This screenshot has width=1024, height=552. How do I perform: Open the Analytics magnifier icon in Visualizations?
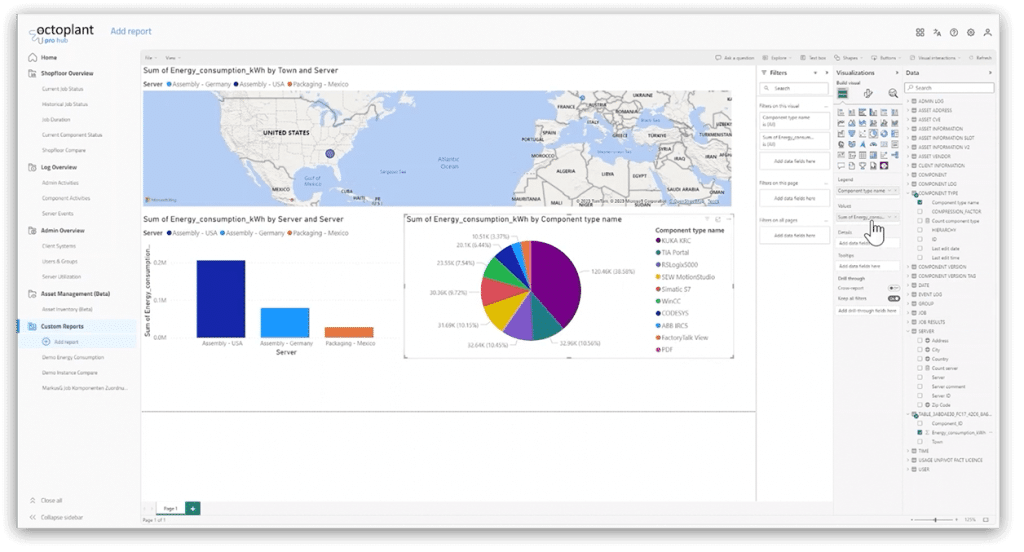click(892, 93)
